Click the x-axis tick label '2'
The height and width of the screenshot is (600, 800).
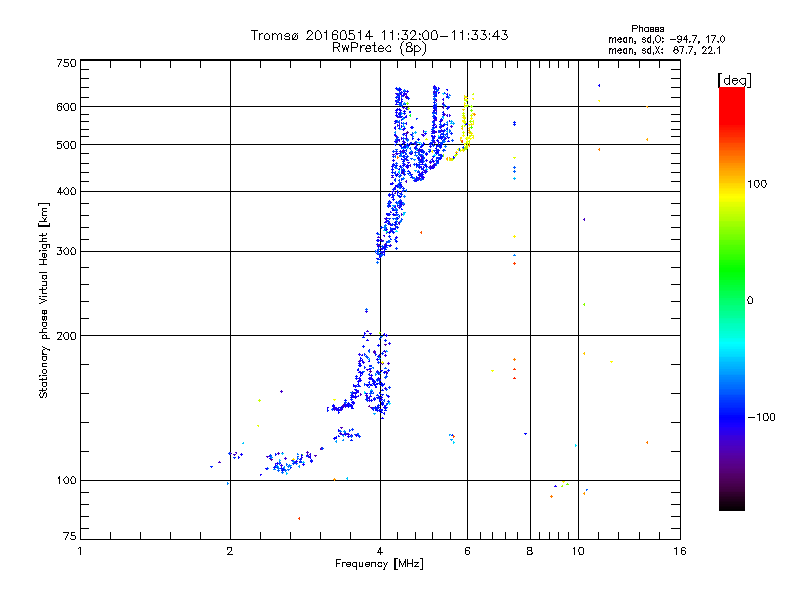point(230,551)
